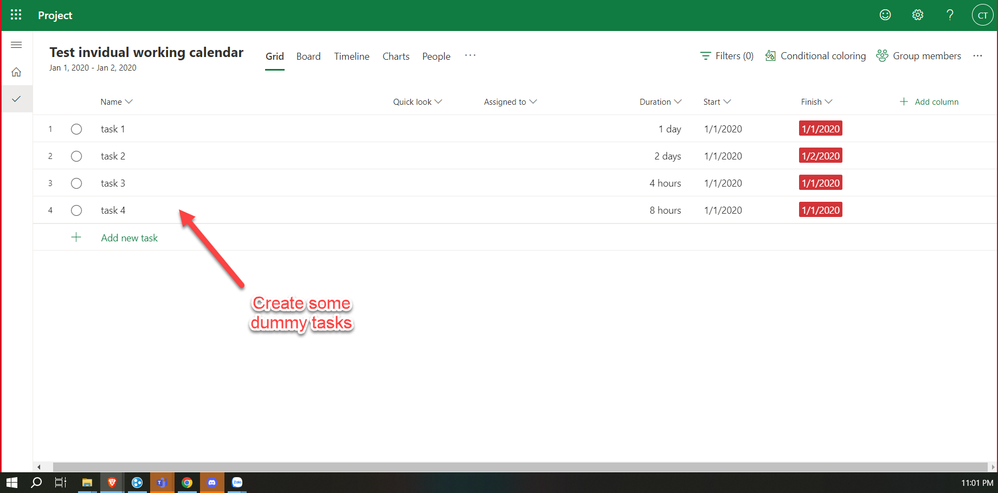
Task: Open the CT account avatar
Action: (983, 15)
